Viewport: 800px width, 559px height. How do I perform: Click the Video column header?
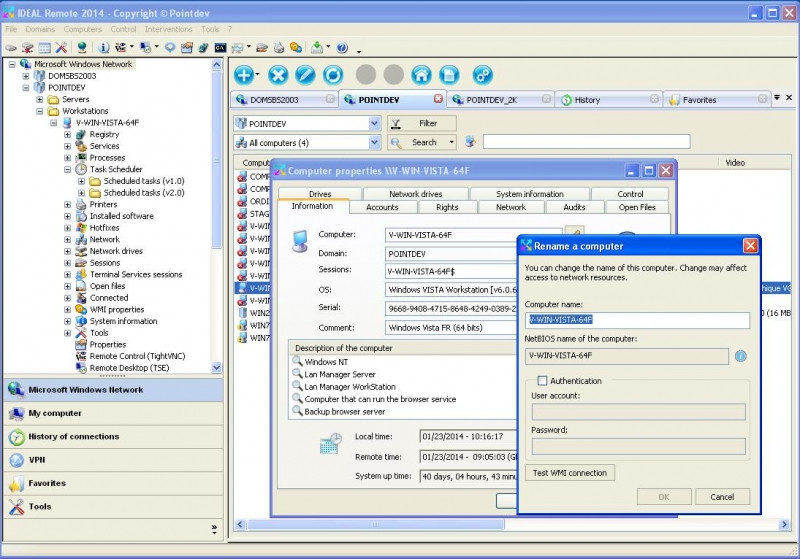coord(735,163)
